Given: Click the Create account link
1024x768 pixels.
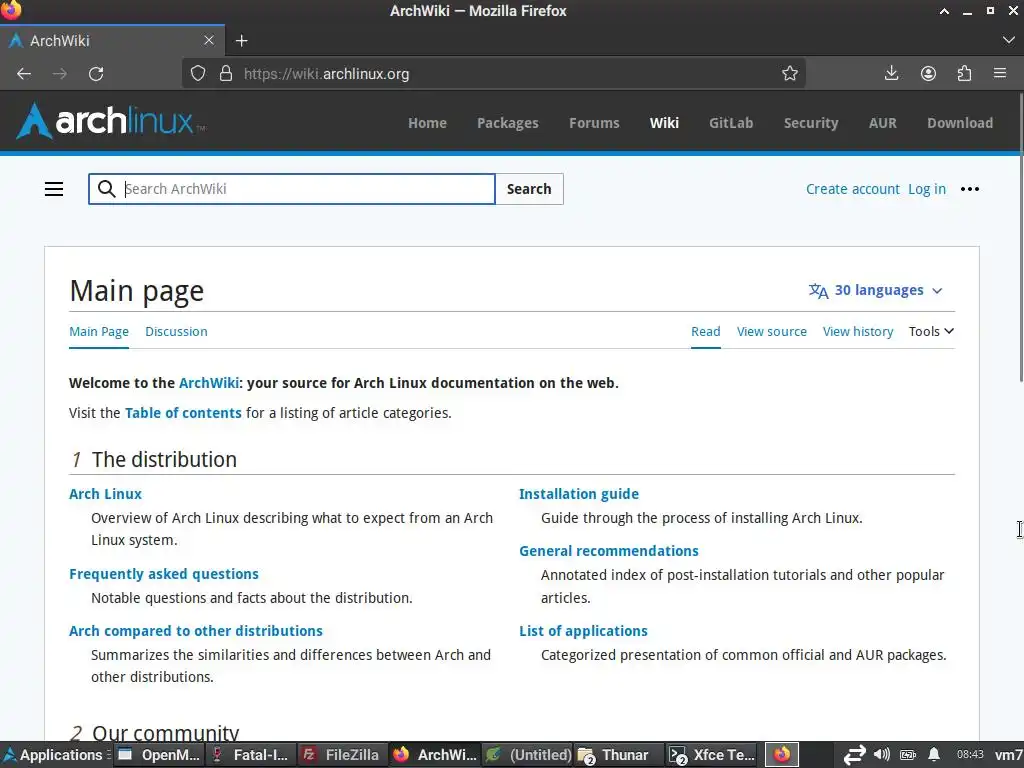Looking at the screenshot, I should [852, 189].
